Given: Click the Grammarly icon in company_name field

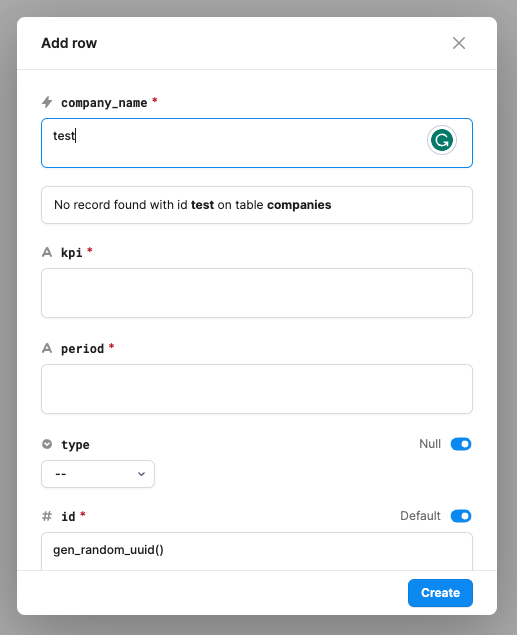Looking at the screenshot, I should tap(442, 140).
